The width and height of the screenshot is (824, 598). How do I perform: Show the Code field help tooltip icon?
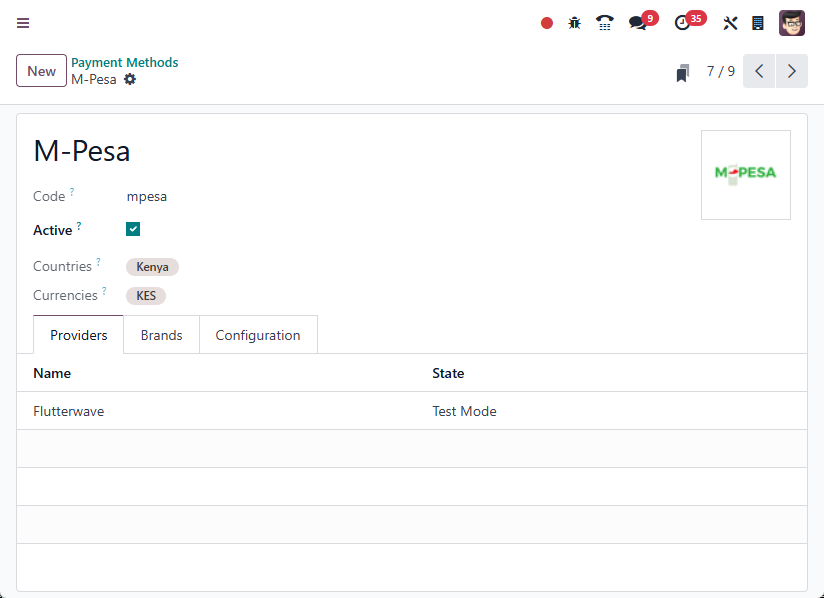[72, 192]
